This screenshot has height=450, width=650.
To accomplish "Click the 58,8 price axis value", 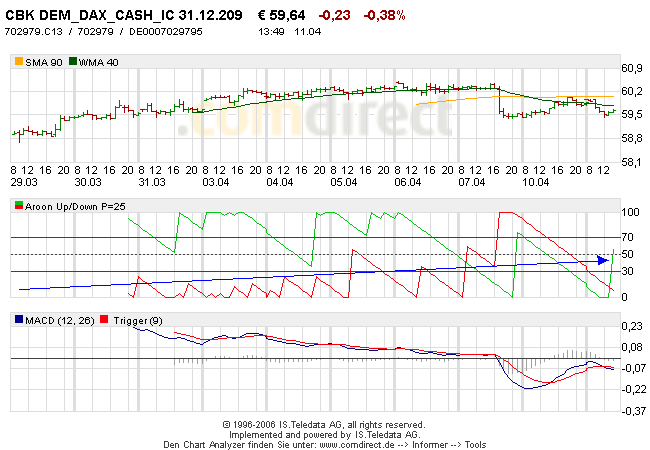I will [632, 138].
